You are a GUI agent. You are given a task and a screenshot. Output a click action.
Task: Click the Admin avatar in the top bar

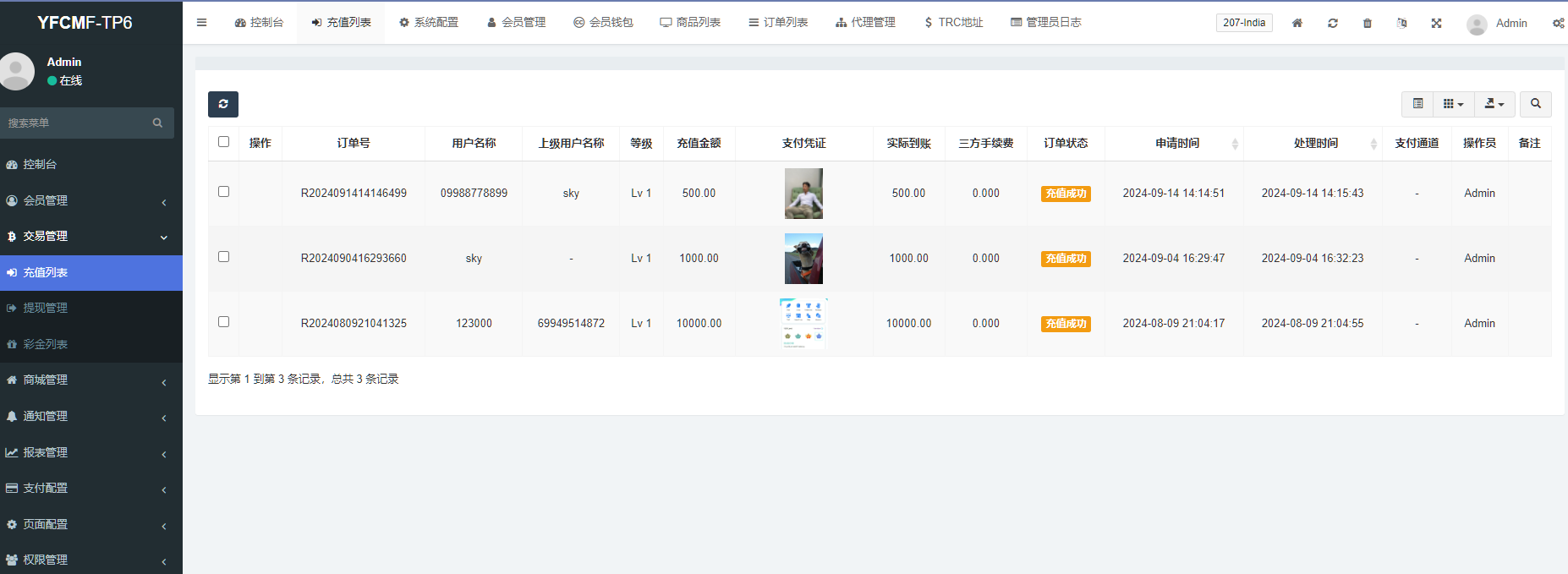[x=1477, y=25]
